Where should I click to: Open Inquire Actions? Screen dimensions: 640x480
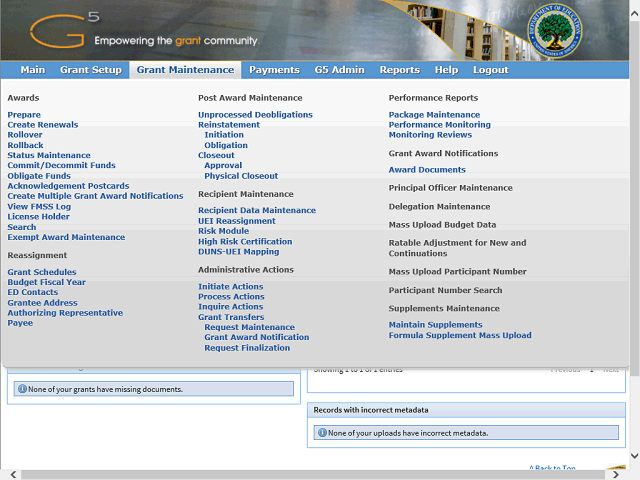click(x=231, y=307)
